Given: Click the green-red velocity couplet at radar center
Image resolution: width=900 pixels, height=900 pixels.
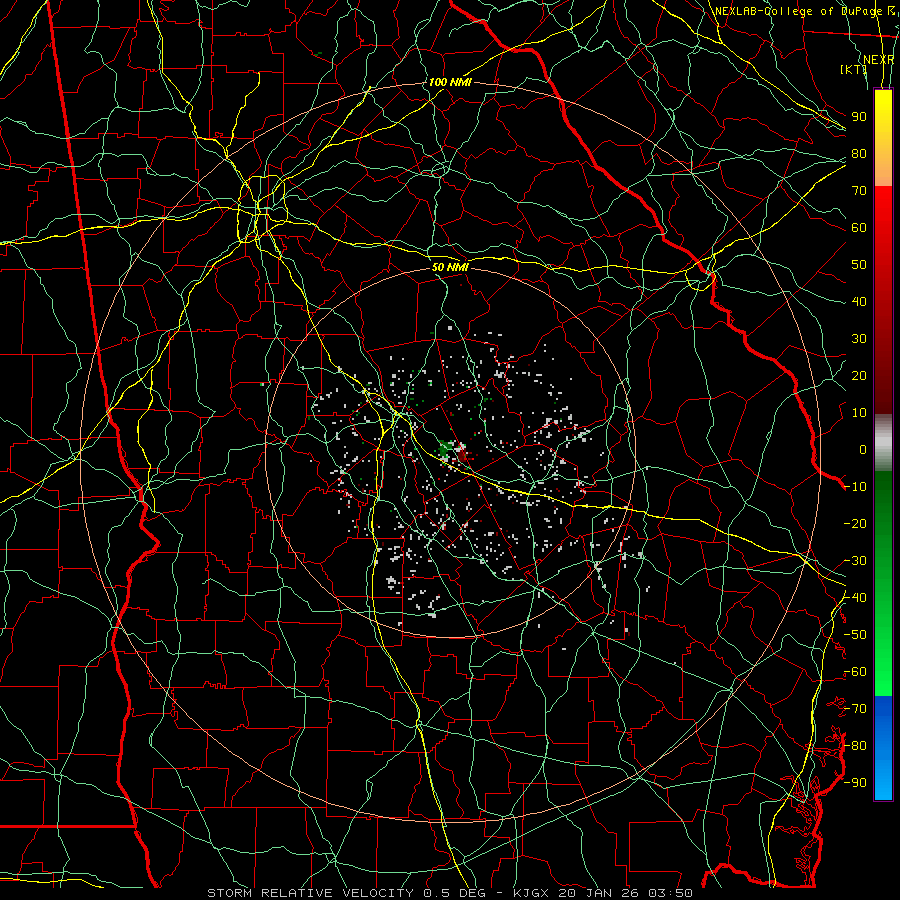Looking at the screenshot, I should pyautogui.click(x=454, y=451).
